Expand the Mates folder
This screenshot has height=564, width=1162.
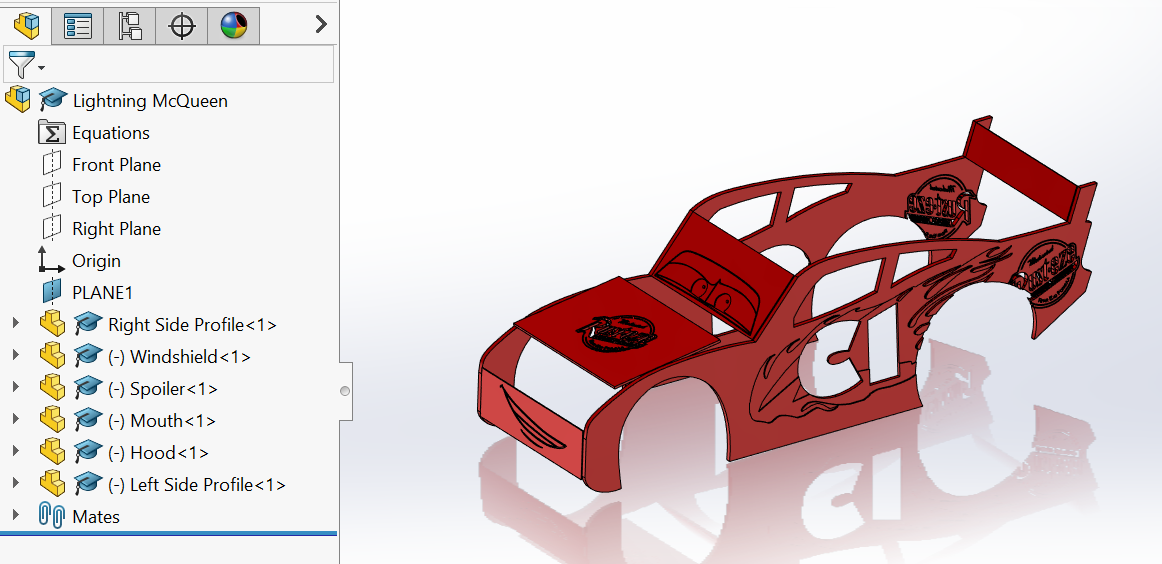[x=16, y=514]
